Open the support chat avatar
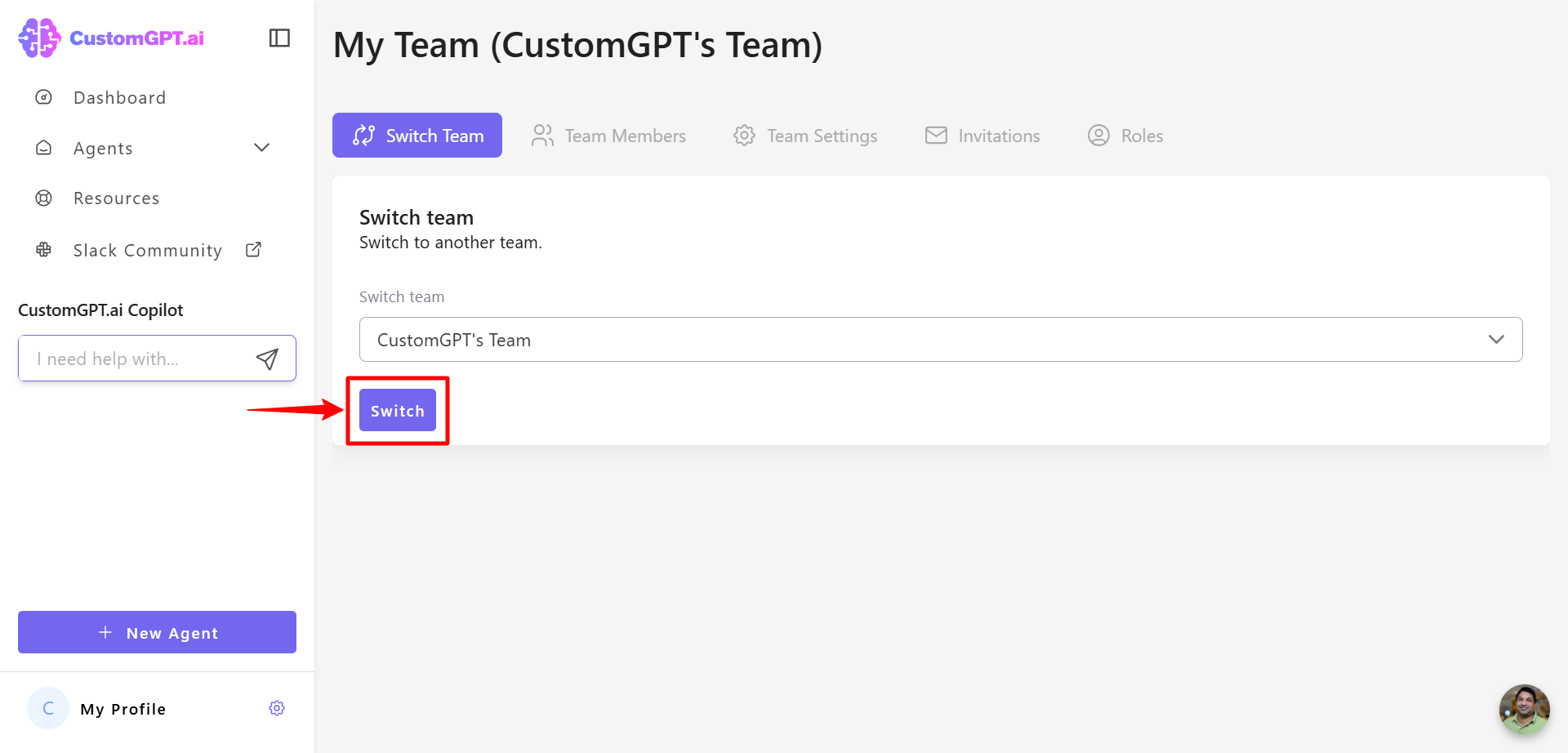Viewport: 1568px width, 753px height. click(x=1524, y=709)
